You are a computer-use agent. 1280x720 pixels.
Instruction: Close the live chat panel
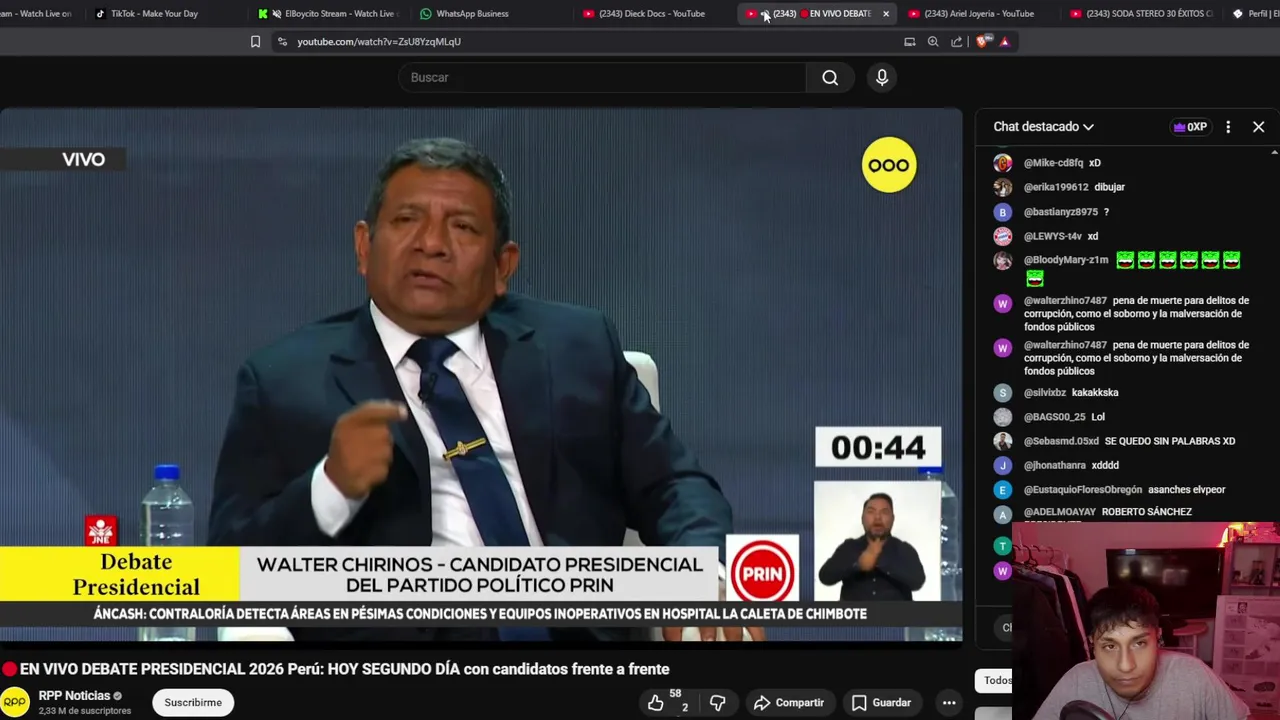(x=1258, y=127)
